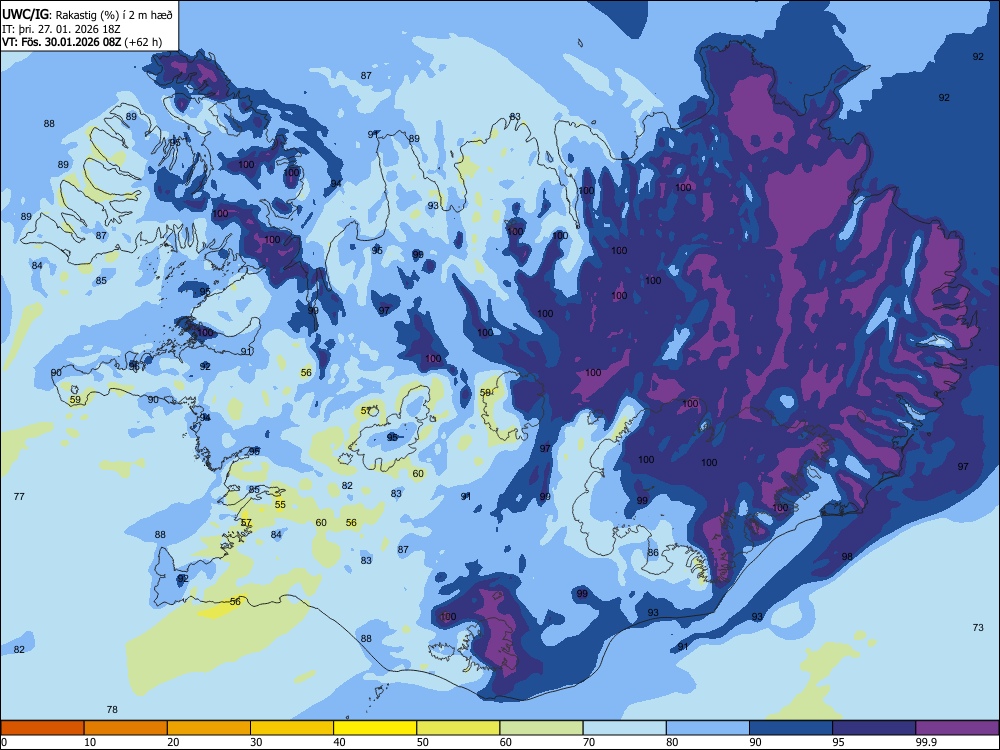Click the humidity value '77' over the sea
Screen dimensions: 1000x750
coord(19,496)
